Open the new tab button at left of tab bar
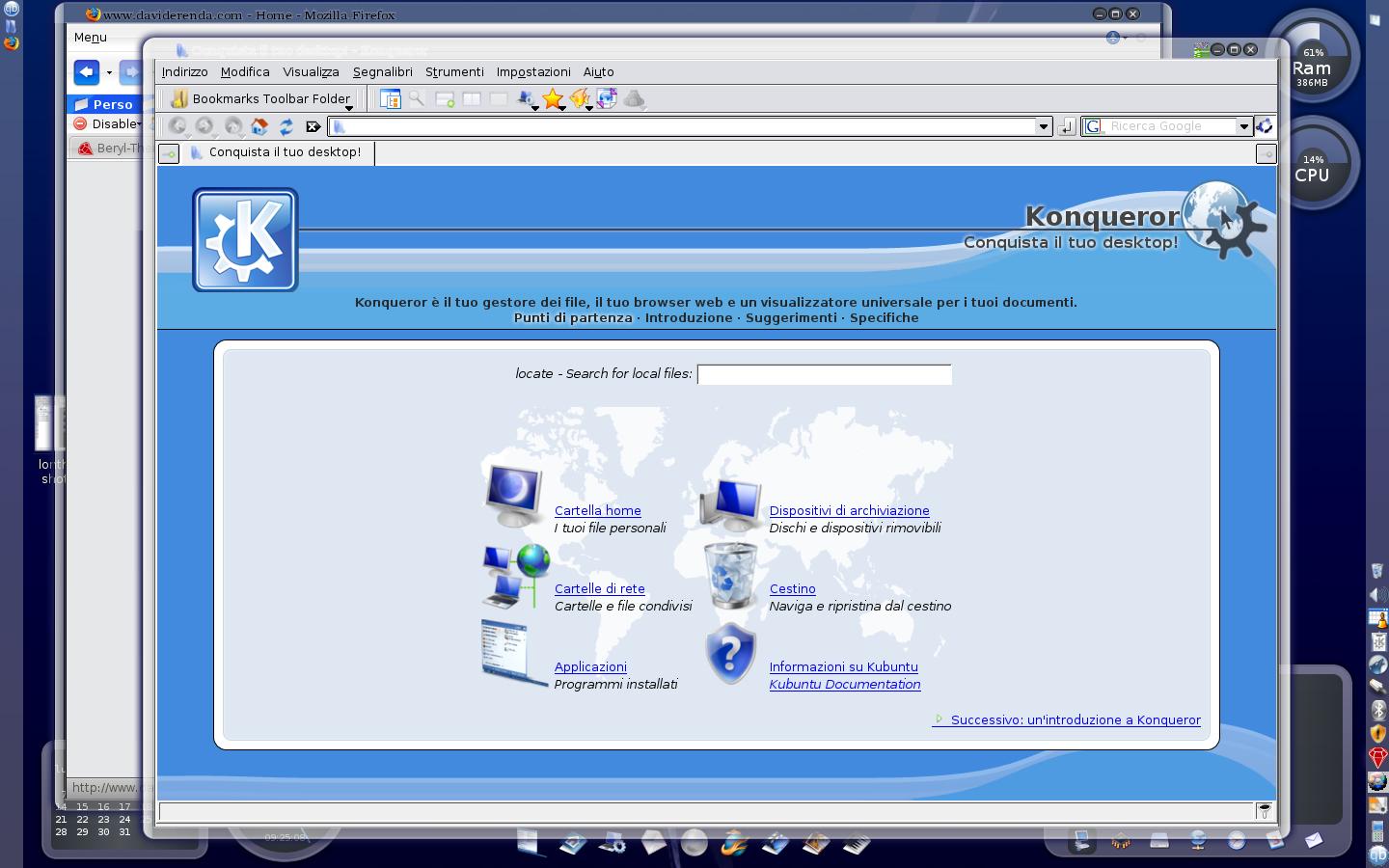Screen dimensions: 1389x868 [x=169, y=153]
